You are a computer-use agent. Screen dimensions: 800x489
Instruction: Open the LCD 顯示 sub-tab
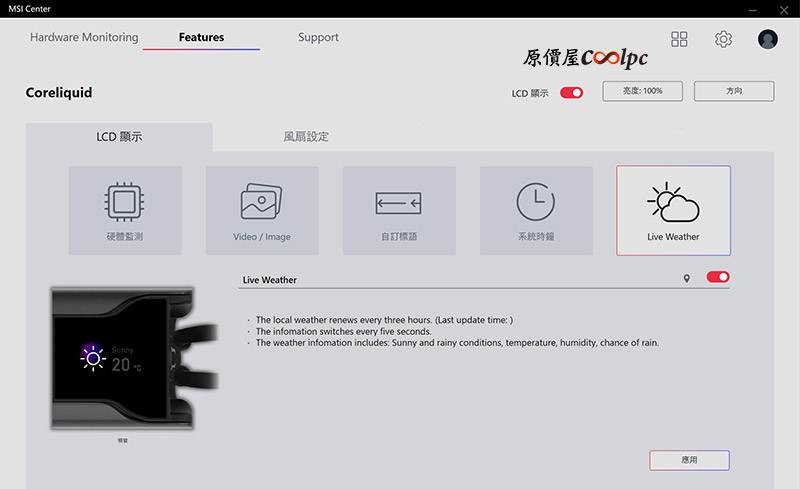(x=119, y=137)
